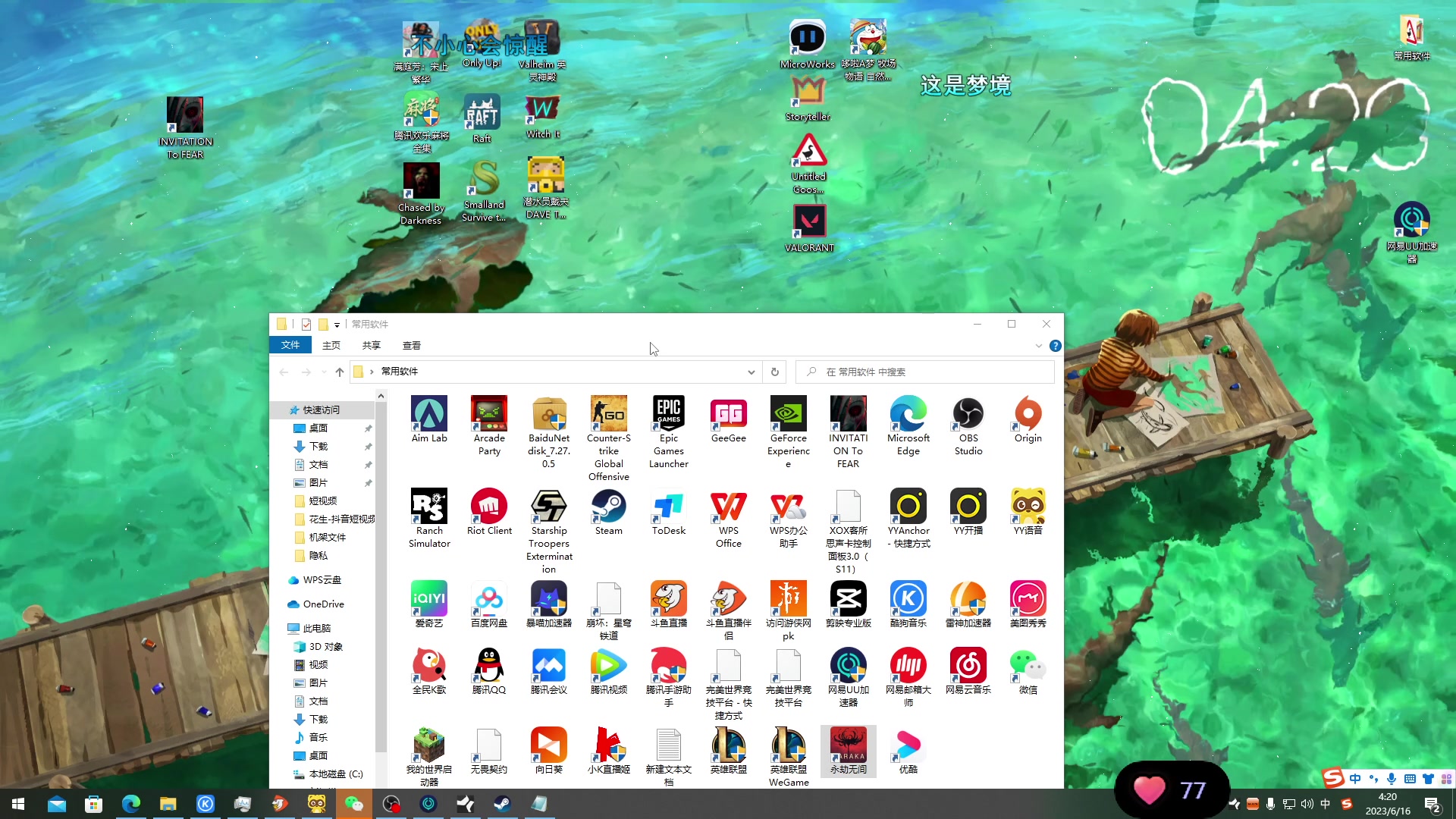Open Arcade Party in the folder

pyautogui.click(x=489, y=425)
